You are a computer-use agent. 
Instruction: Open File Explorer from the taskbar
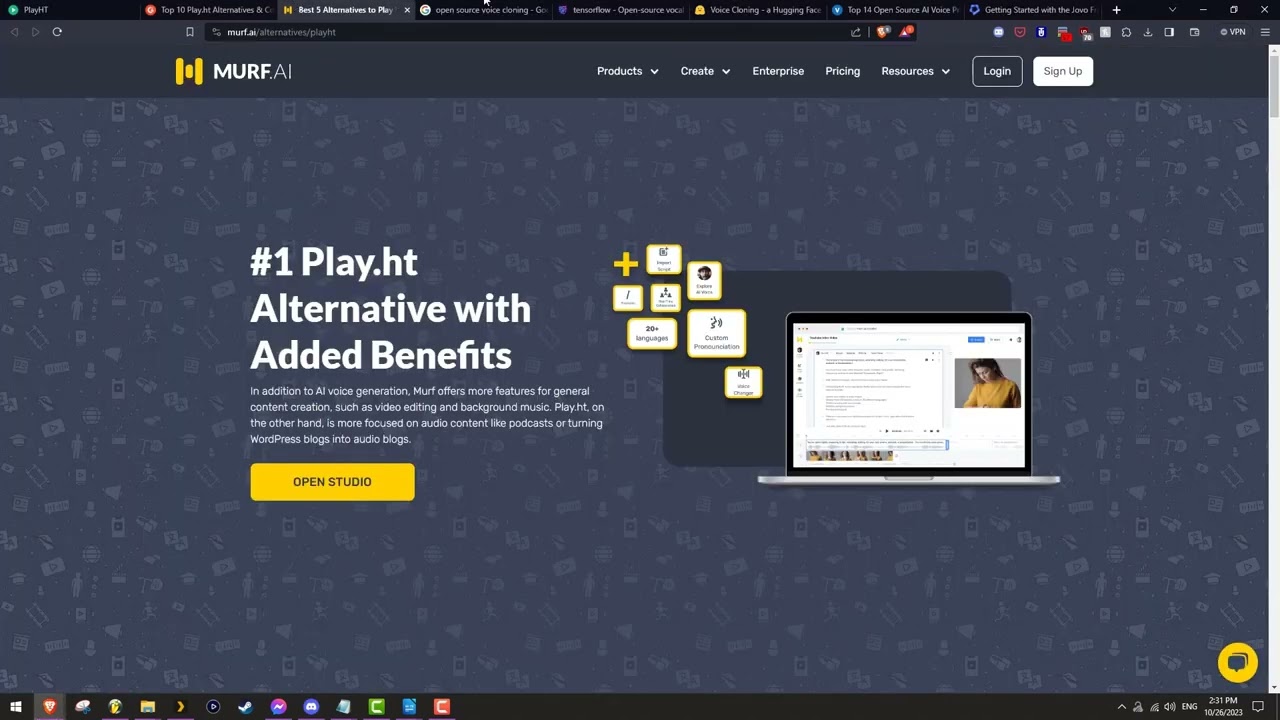(x=147, y=707)
